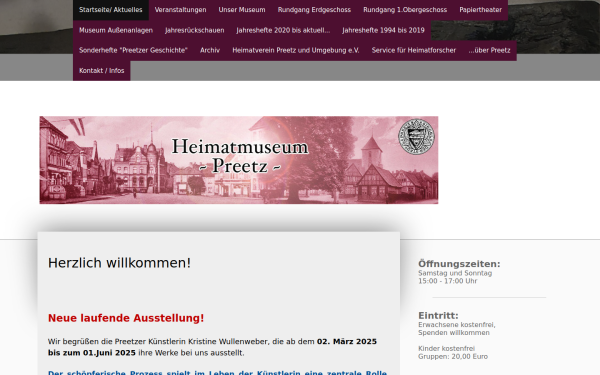
Task: Select Rundgang 1.Obergeschoss menu entry
Action: pyautogui.click(x=405, y=10)
